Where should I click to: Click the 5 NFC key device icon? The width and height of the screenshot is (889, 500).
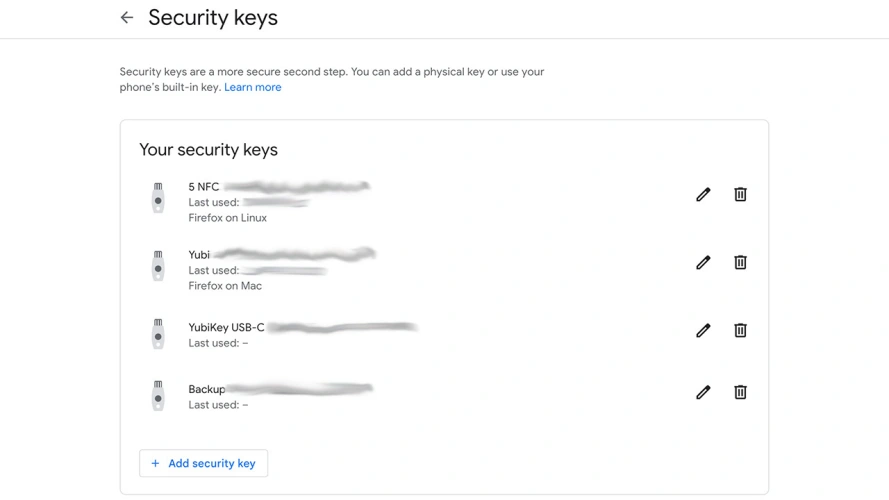(158, 198)
